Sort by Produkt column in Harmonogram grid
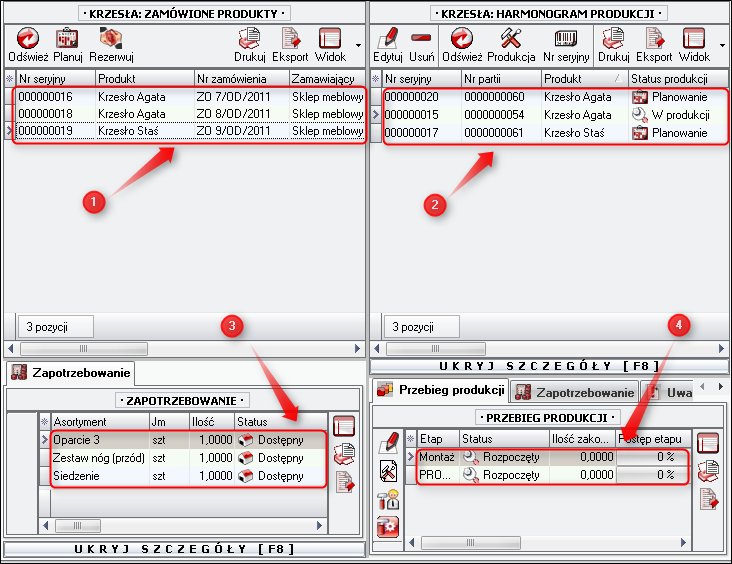Viewport: 732px width, 564px height. 584,78
